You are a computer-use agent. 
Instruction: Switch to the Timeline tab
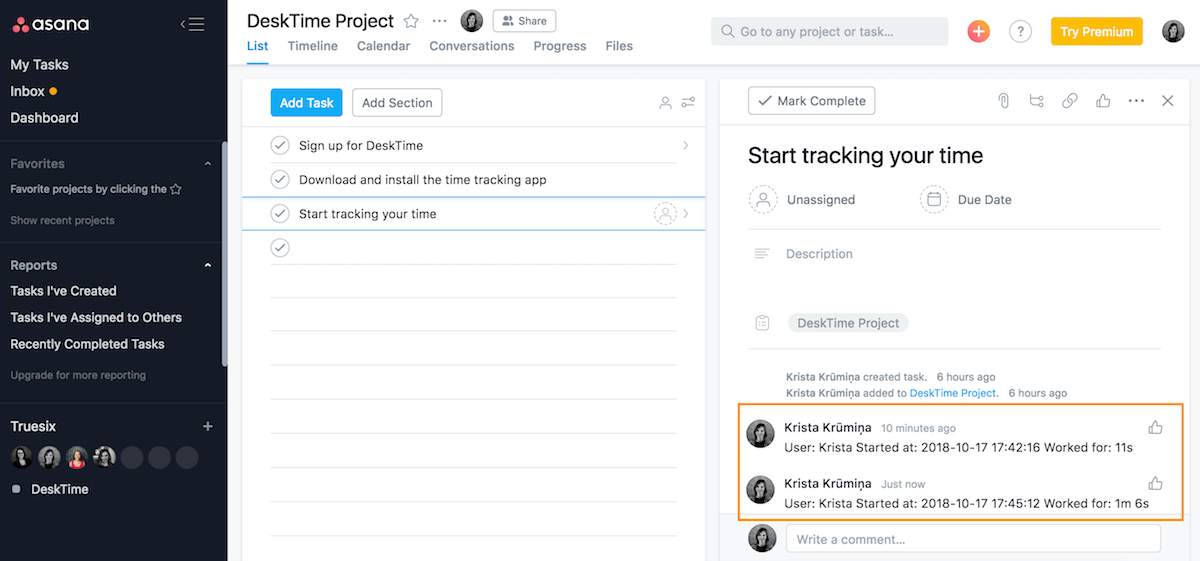[312, 46]
